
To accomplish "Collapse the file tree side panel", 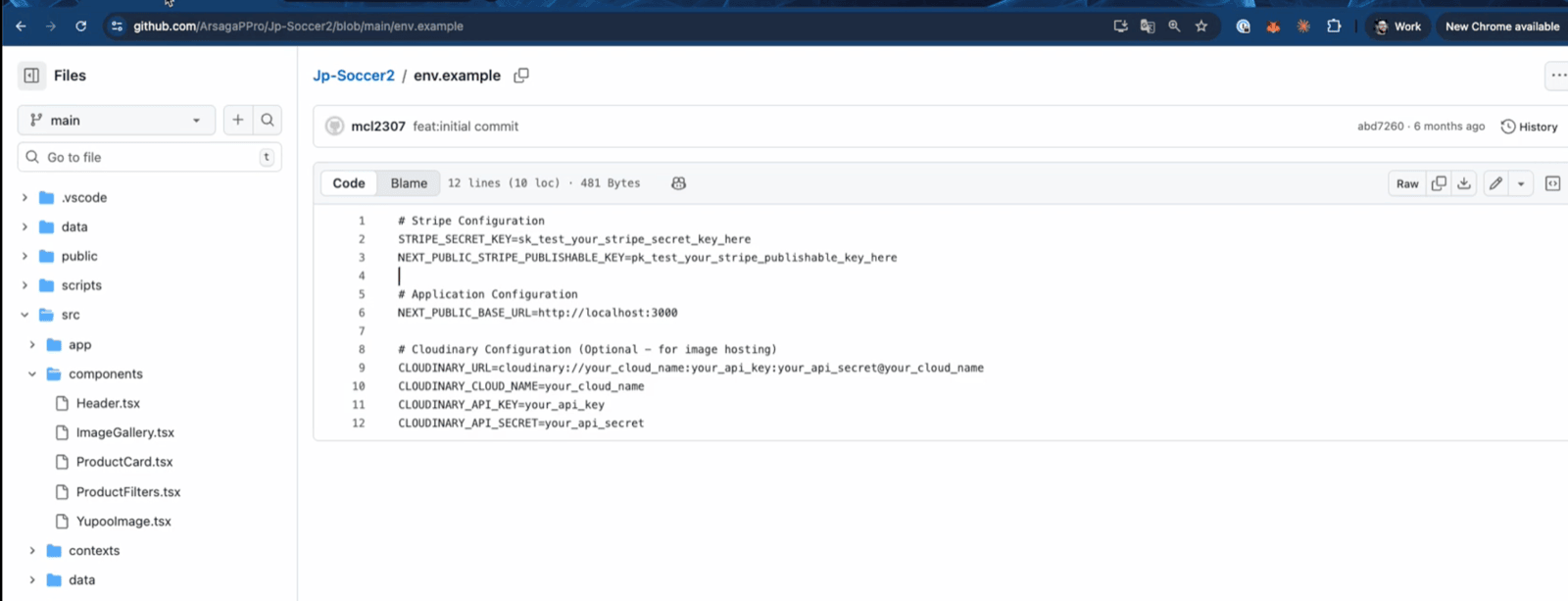I will [x=31, y=75].
